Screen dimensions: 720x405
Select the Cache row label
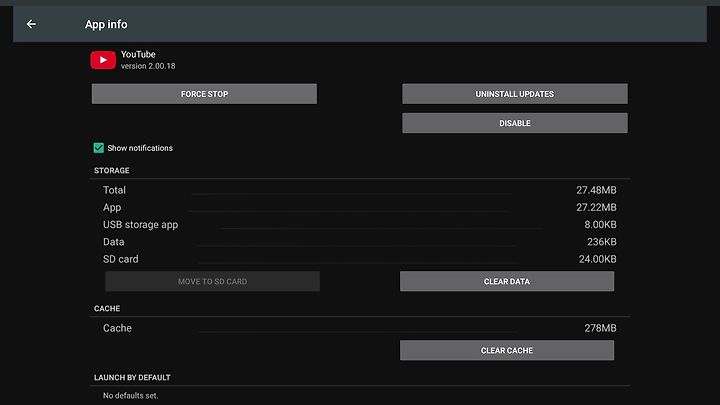(x=117, y=328)
